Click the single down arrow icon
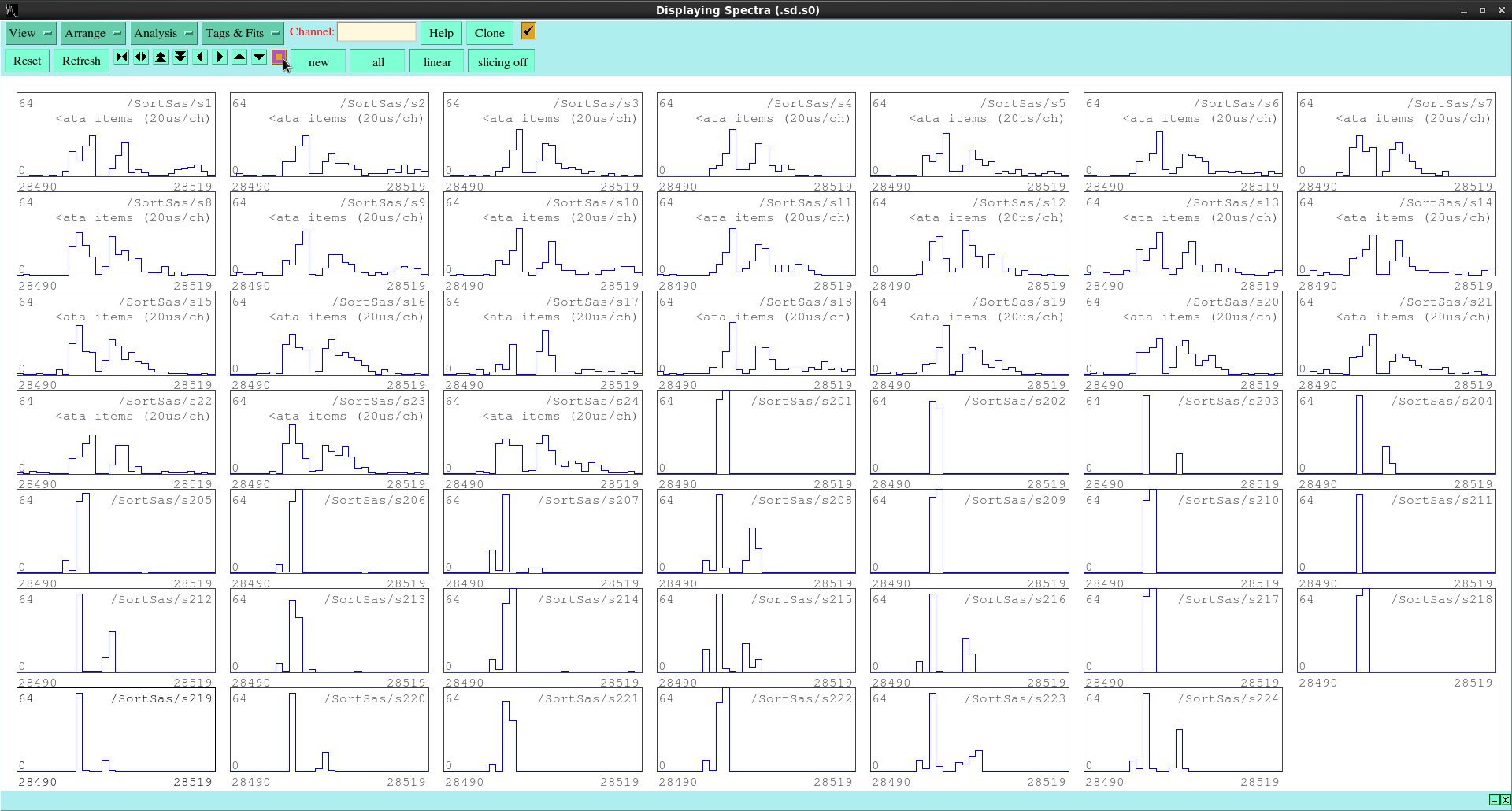Image resolution: width=1512 pixels, height=811 pixels. (x=259, y=57)
